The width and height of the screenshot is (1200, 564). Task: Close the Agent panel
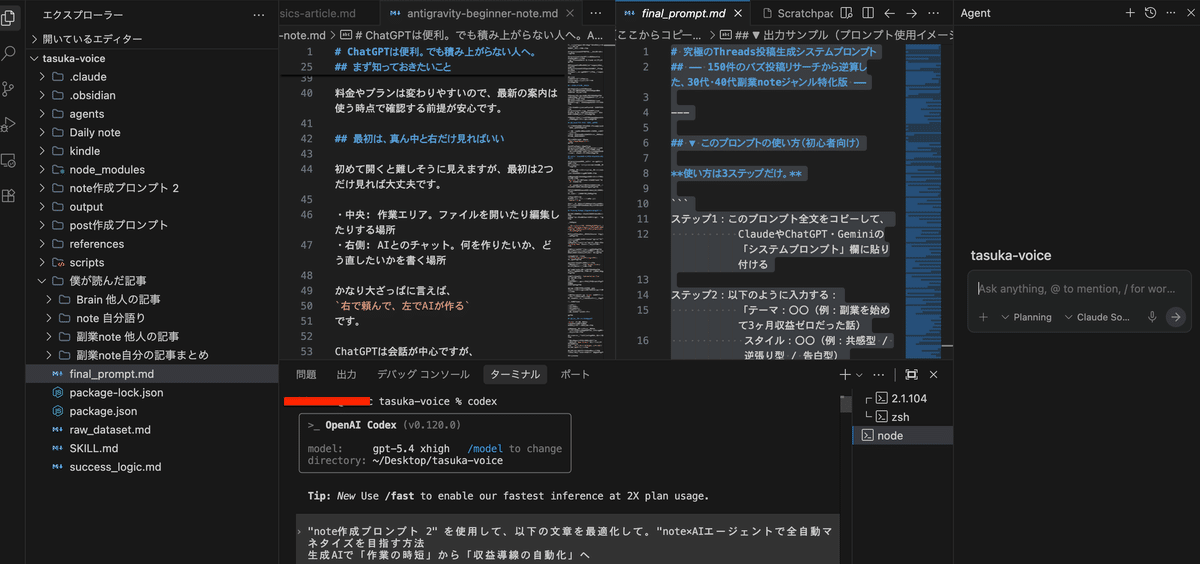coord(1190,13)
